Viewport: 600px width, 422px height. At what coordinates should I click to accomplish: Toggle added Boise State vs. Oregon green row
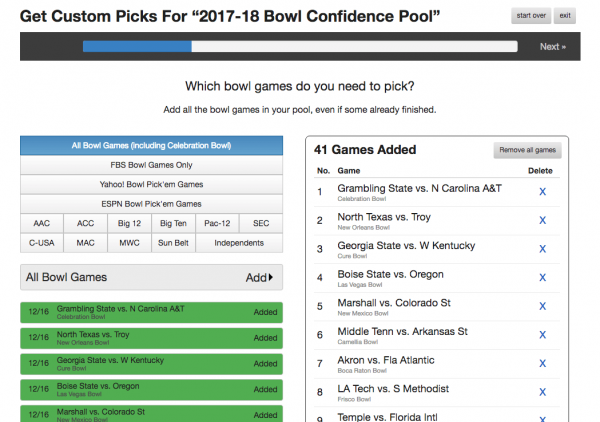coord(152,389)
